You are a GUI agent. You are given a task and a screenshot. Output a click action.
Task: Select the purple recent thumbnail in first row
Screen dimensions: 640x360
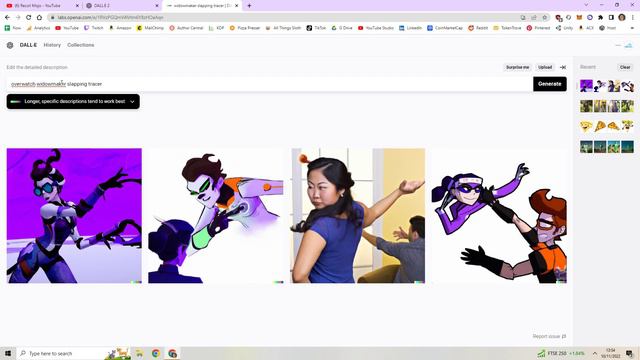pos(586,86)
